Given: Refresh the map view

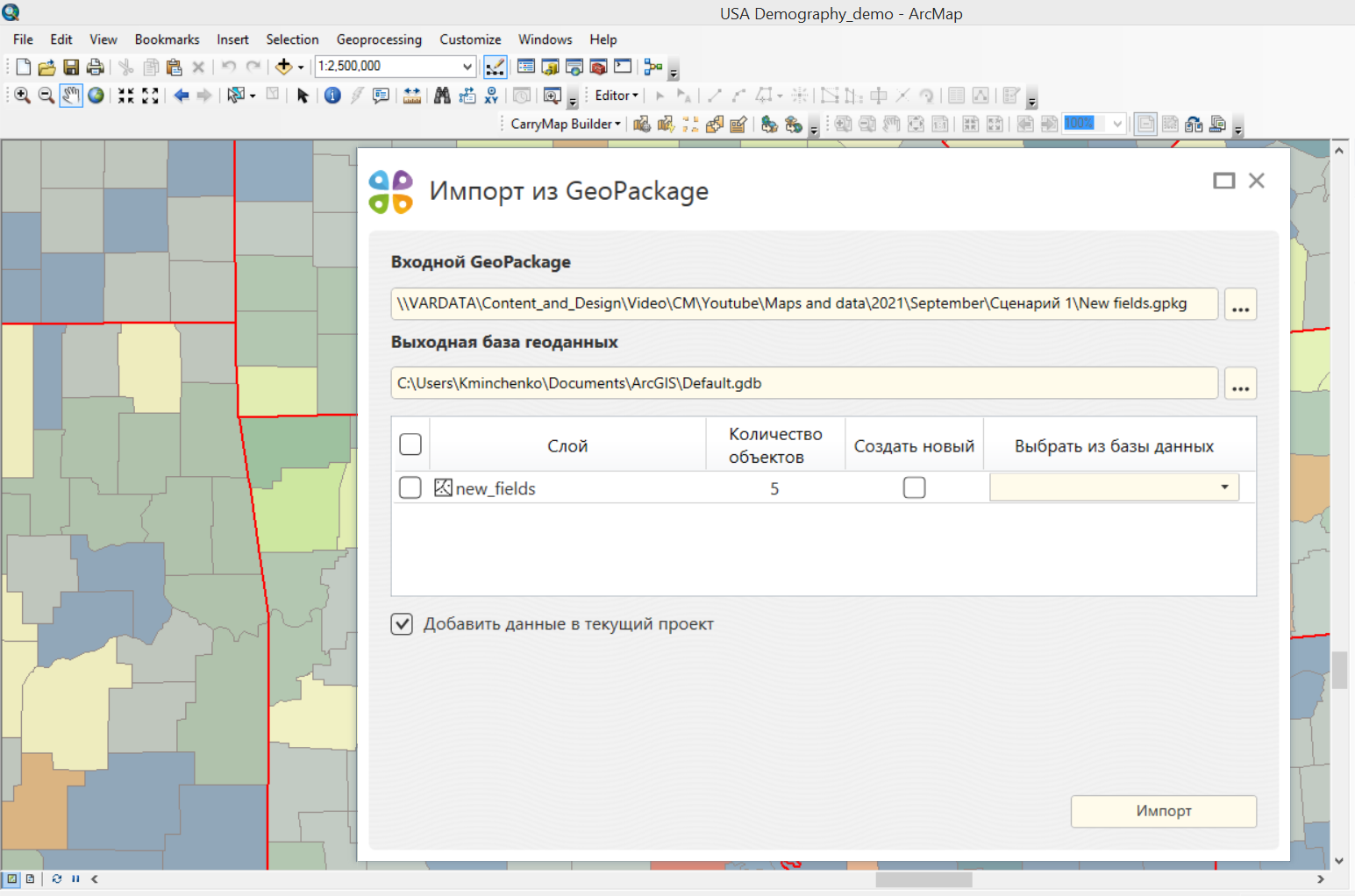Looking at the screenshot, I should (56, 878).
